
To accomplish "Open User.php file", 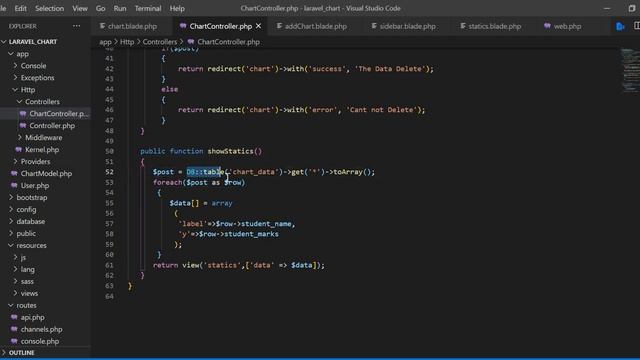I will coord(35,186).
